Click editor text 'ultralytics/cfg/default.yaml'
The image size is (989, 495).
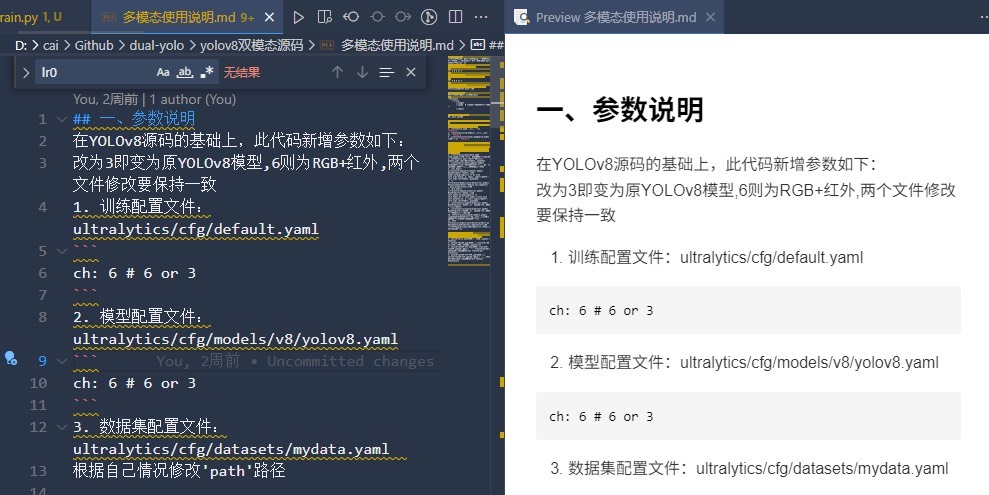[x=196, y=229]
